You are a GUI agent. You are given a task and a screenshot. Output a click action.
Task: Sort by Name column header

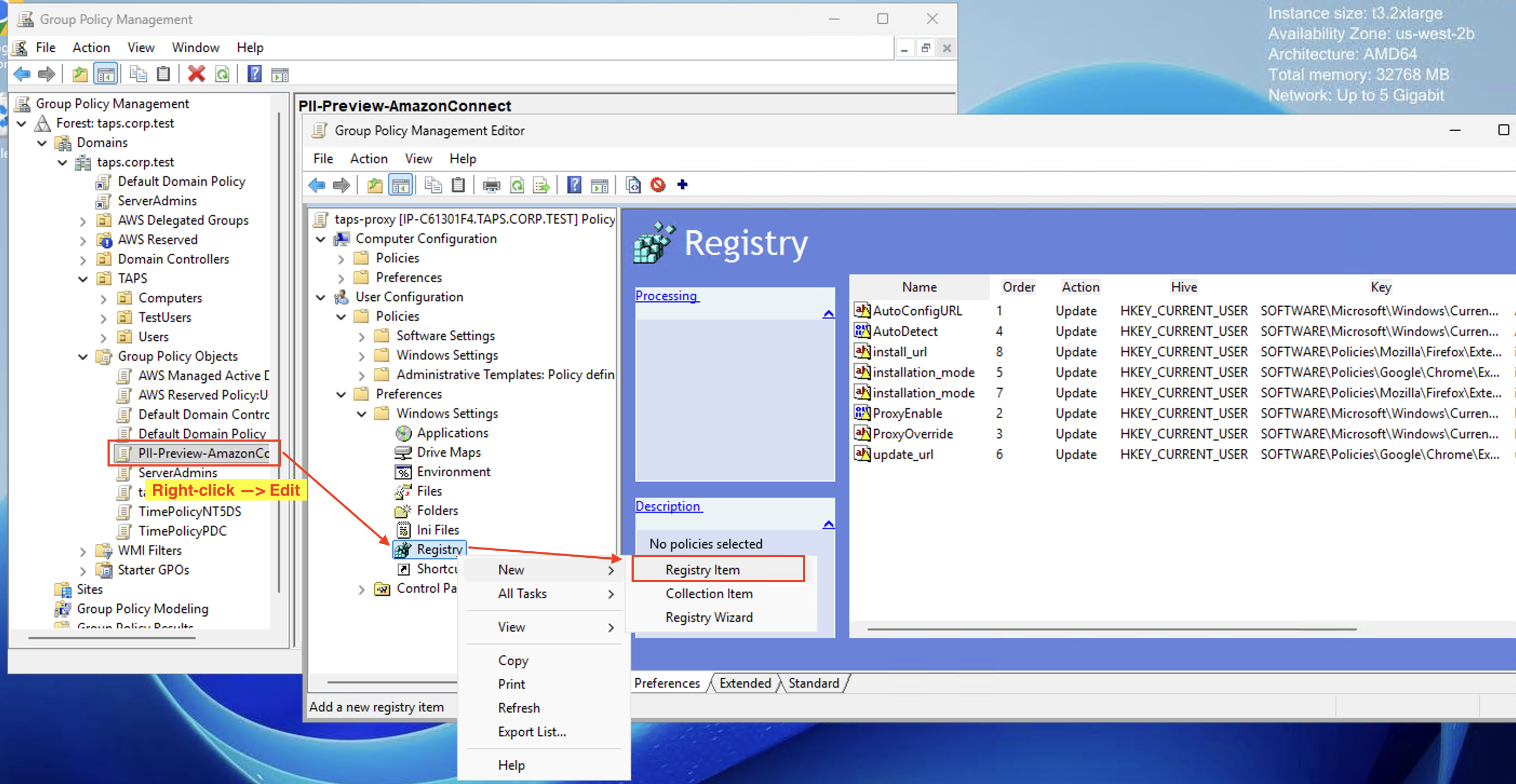919,287
